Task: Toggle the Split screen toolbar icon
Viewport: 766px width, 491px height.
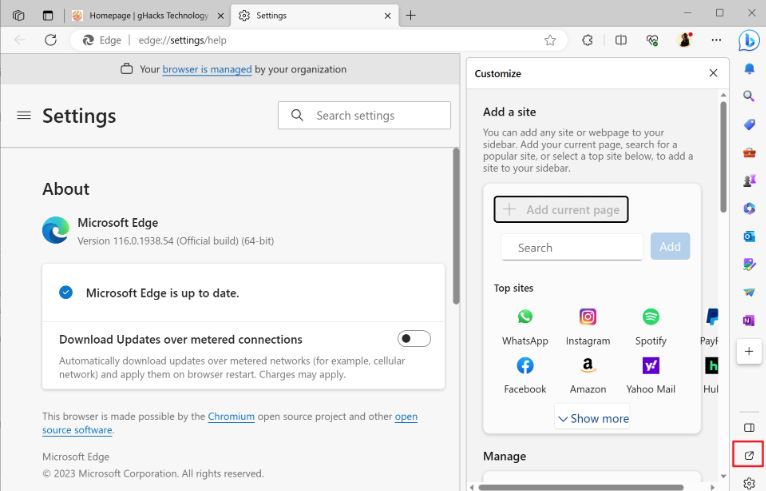Action: [x=621, y=40]
